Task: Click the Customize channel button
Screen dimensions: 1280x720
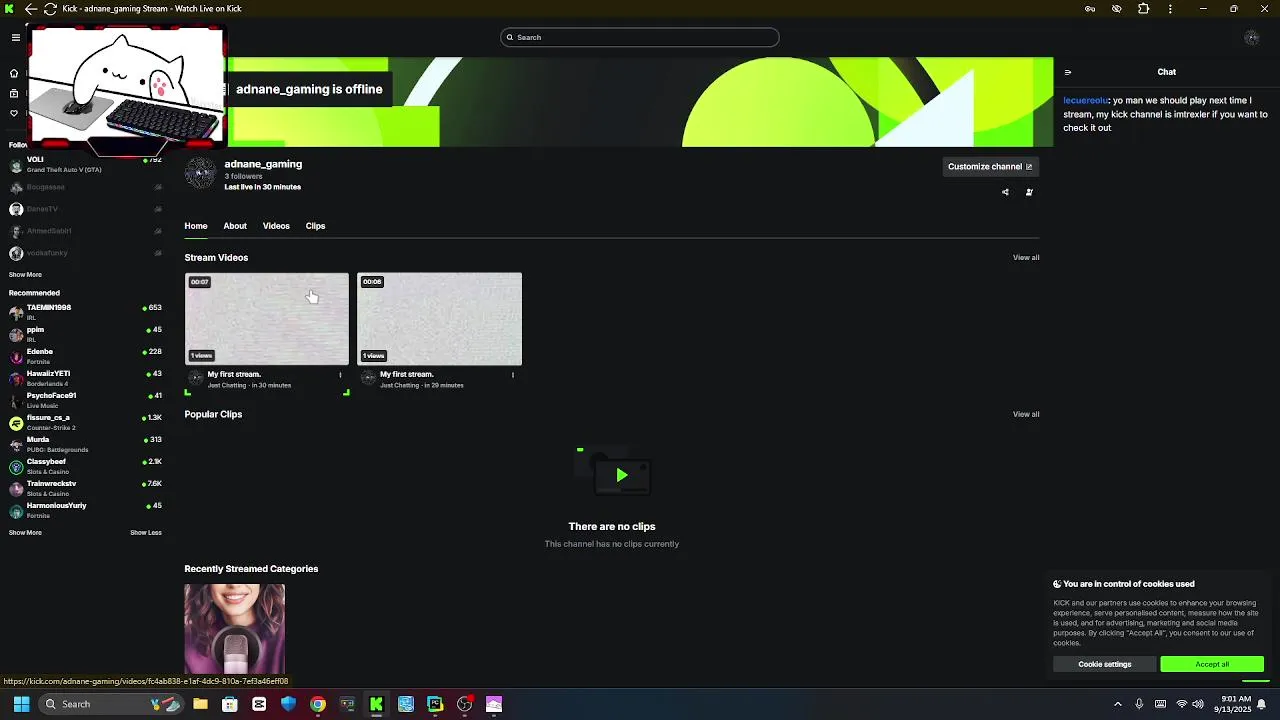Action: tap(990, 167)
